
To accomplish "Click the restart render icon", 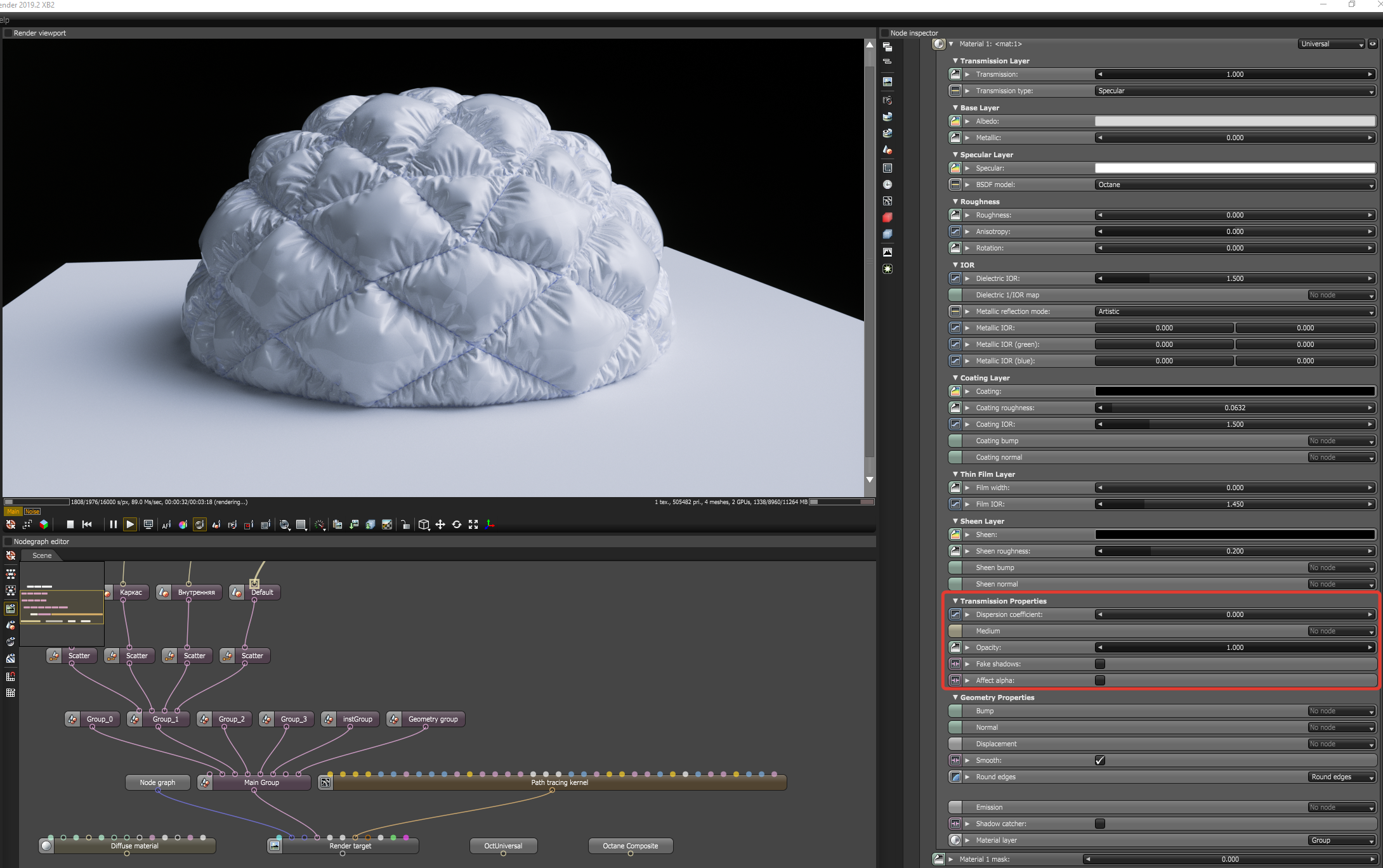I will (88, 524).
